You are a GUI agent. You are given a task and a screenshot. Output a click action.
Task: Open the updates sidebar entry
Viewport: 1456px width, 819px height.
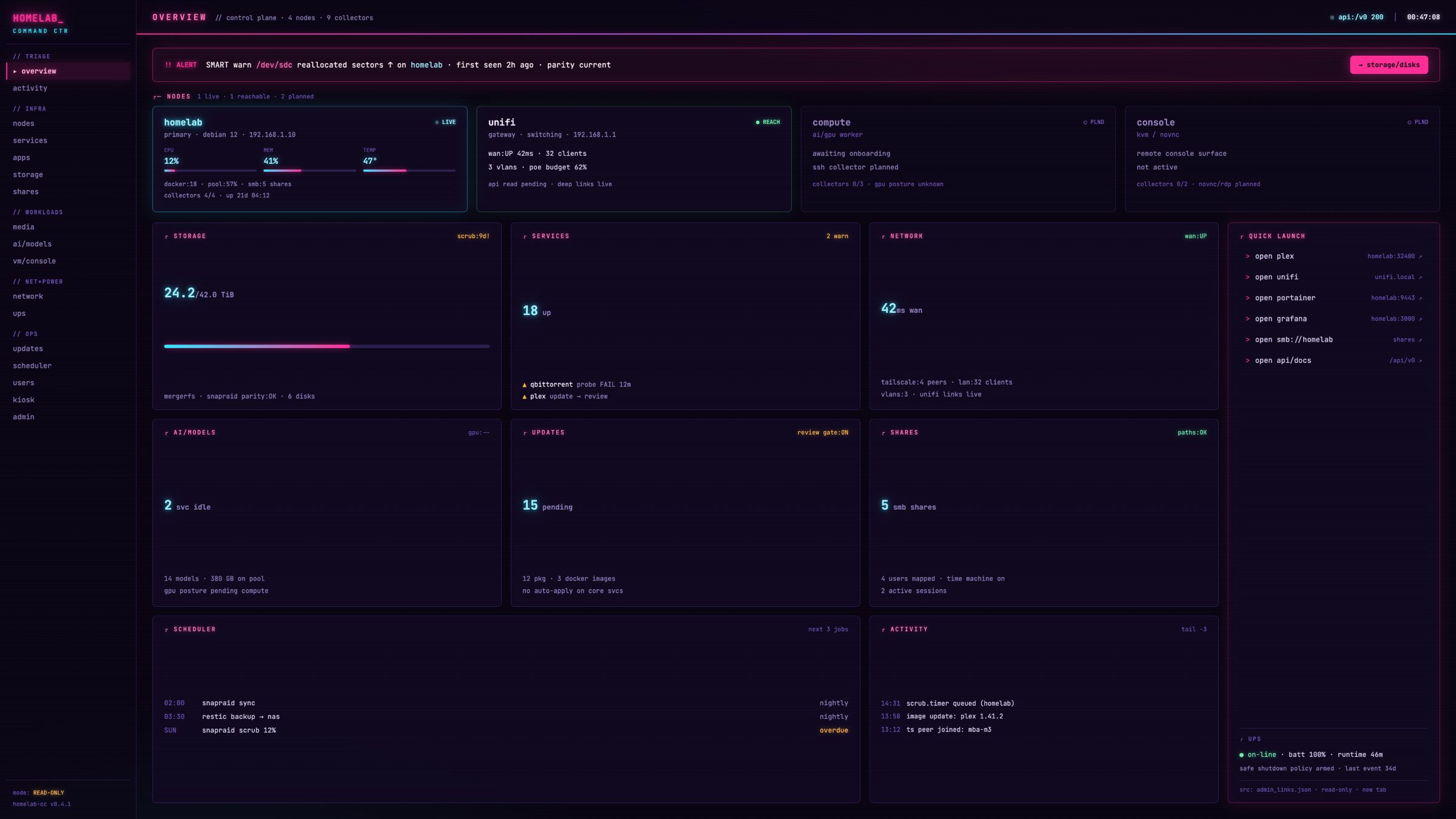(68, 348)
